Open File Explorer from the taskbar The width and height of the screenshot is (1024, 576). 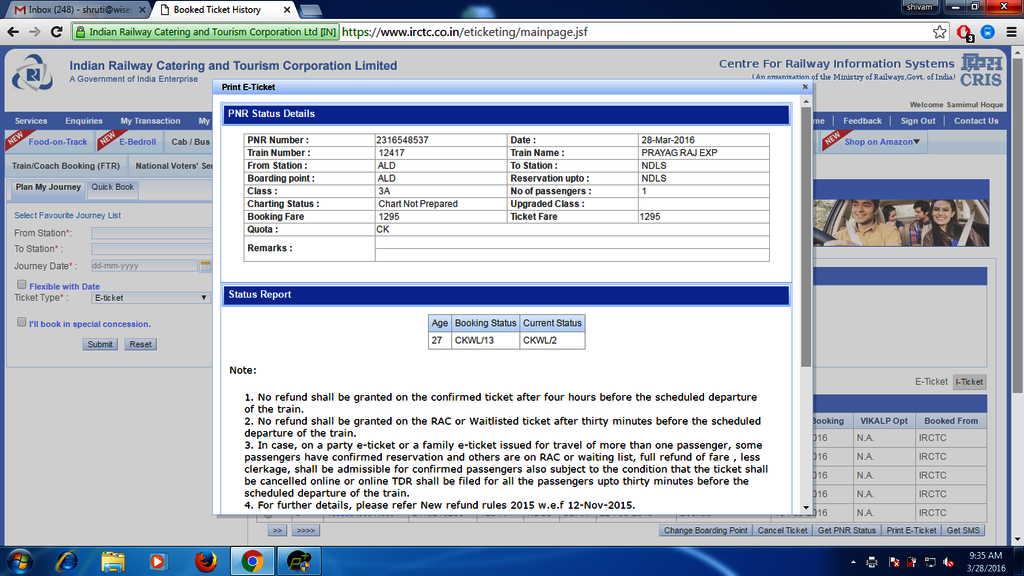[112, 562]
